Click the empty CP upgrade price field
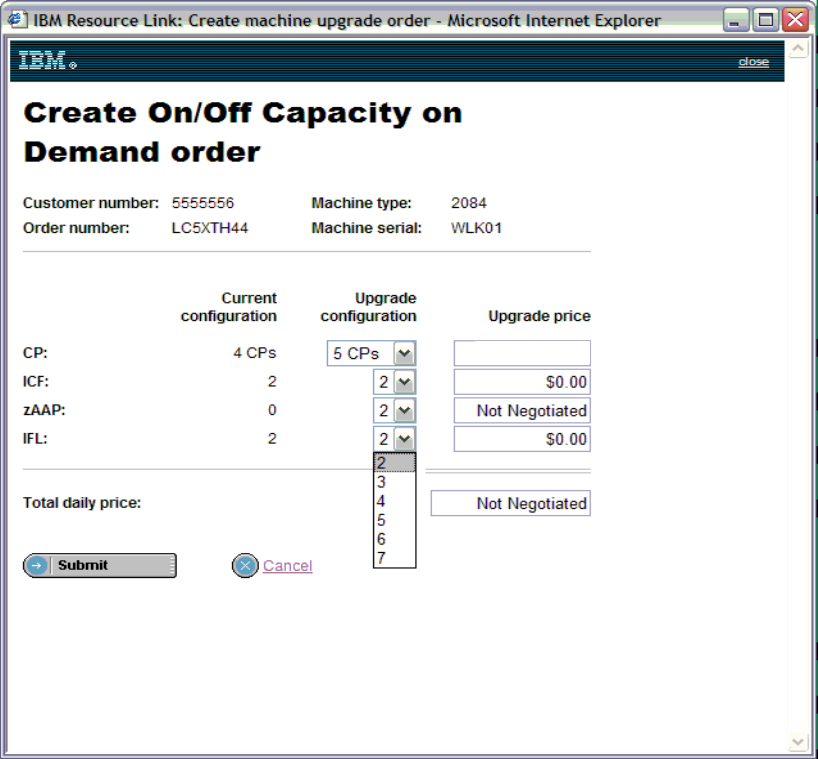Viewport: 818px width, 759px height. [522, 353]
